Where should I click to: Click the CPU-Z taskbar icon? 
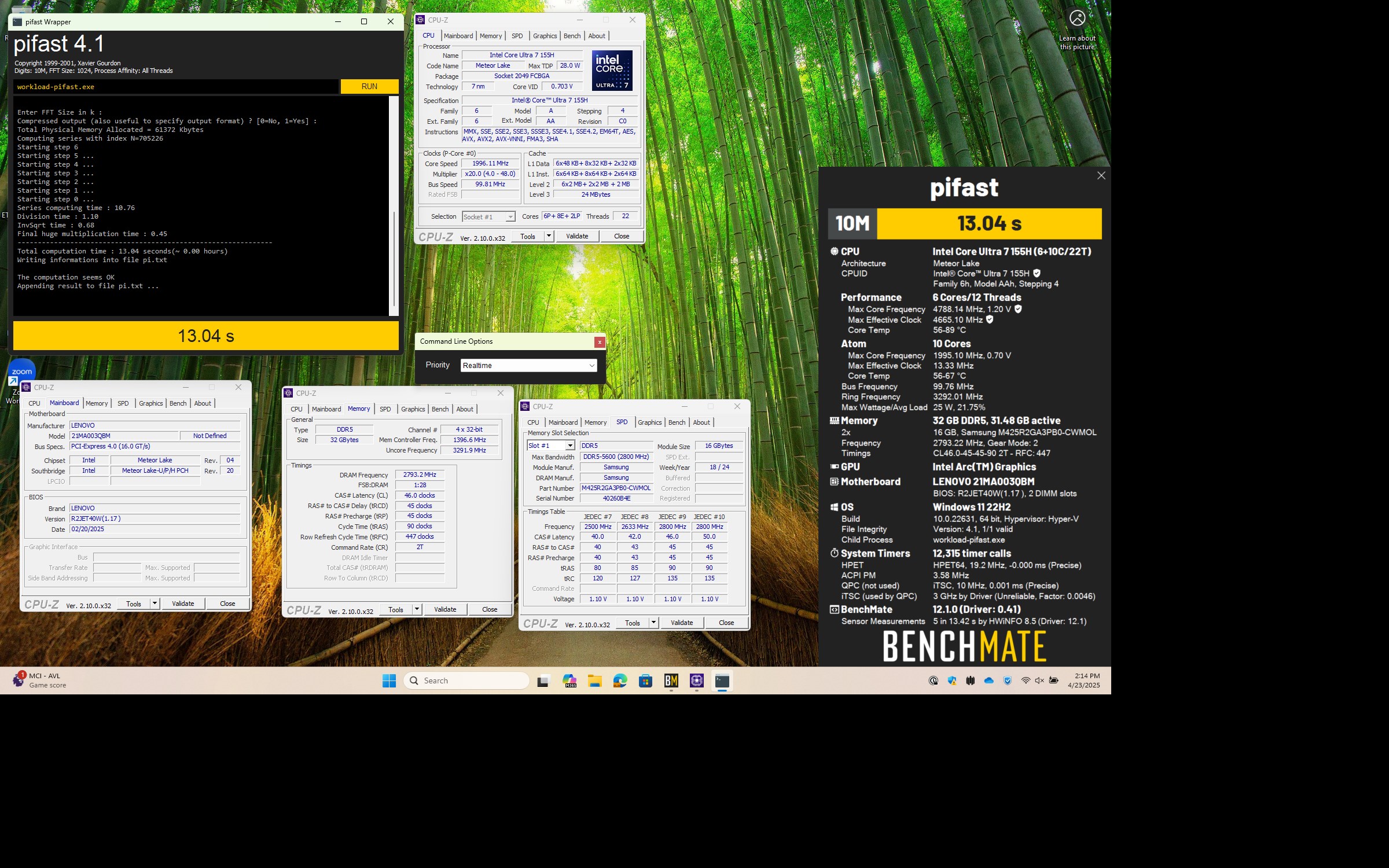[697, 681]
